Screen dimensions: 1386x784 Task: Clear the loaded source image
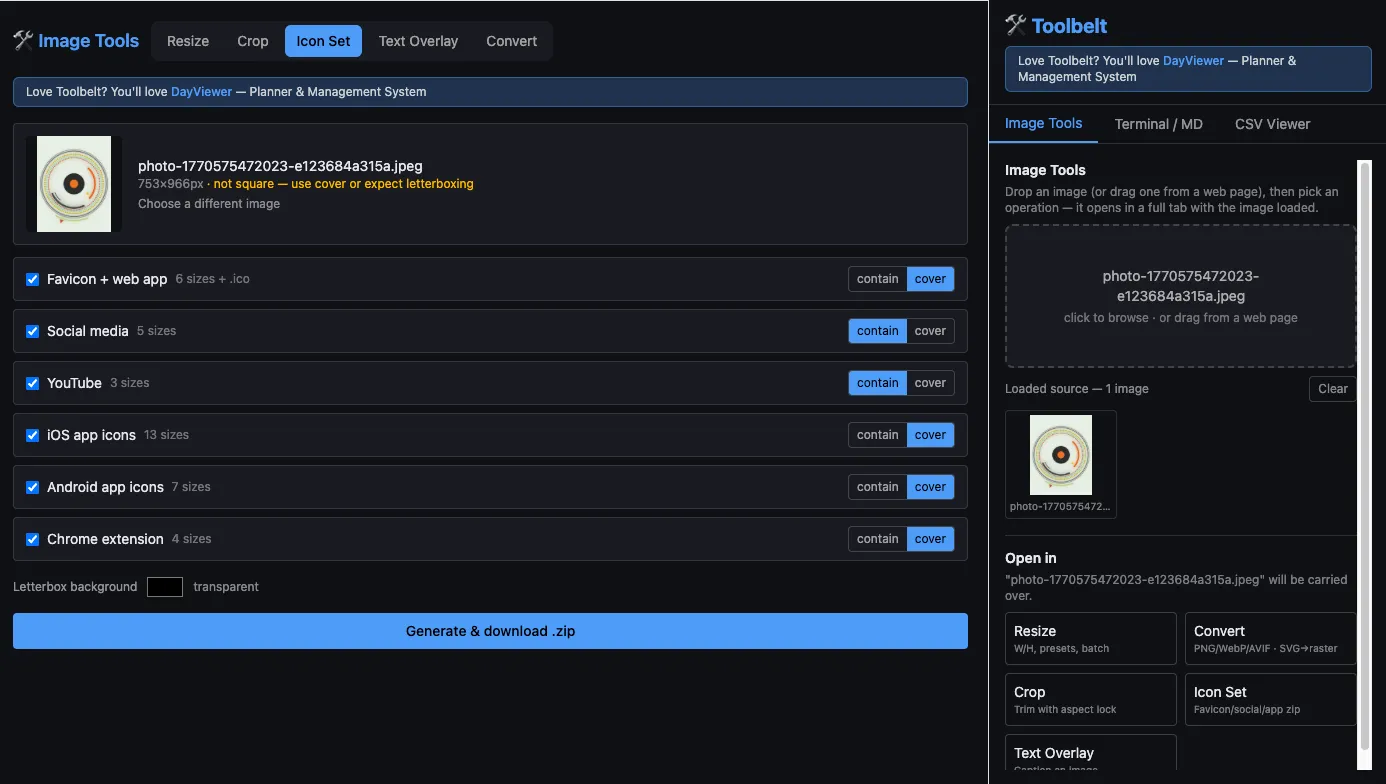tap(1332, 389)
